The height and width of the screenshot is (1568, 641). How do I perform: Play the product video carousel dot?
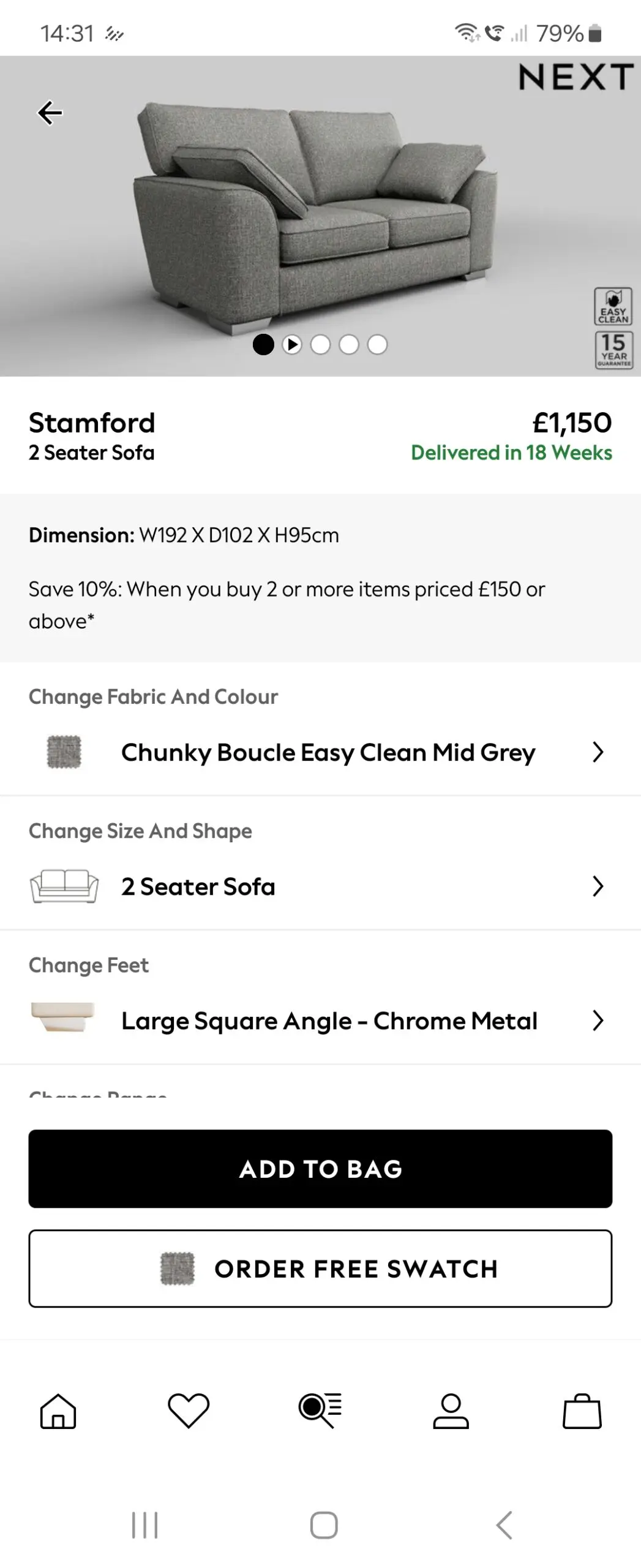click(292, 345)
